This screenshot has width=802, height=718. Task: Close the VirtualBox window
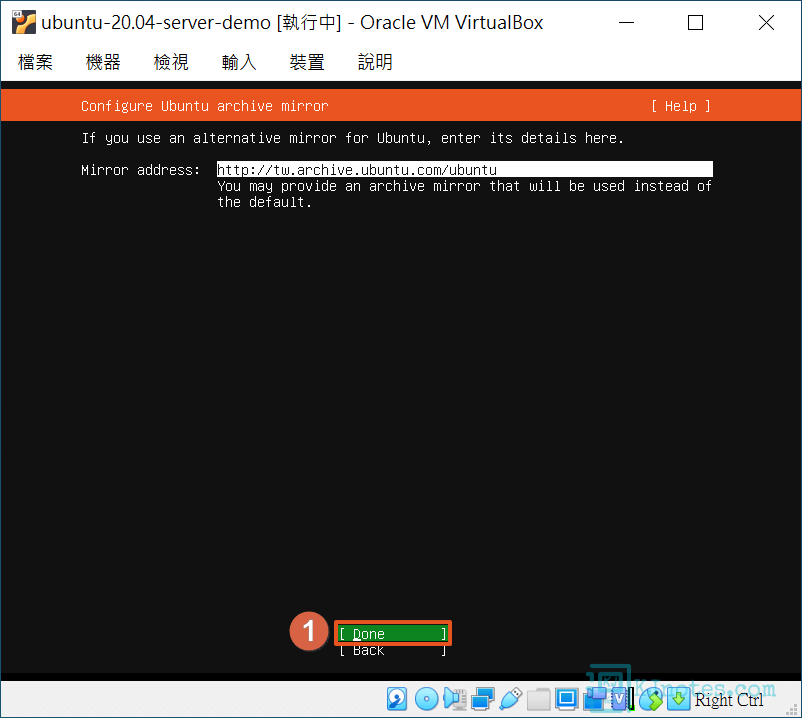[x=766, y=23]
